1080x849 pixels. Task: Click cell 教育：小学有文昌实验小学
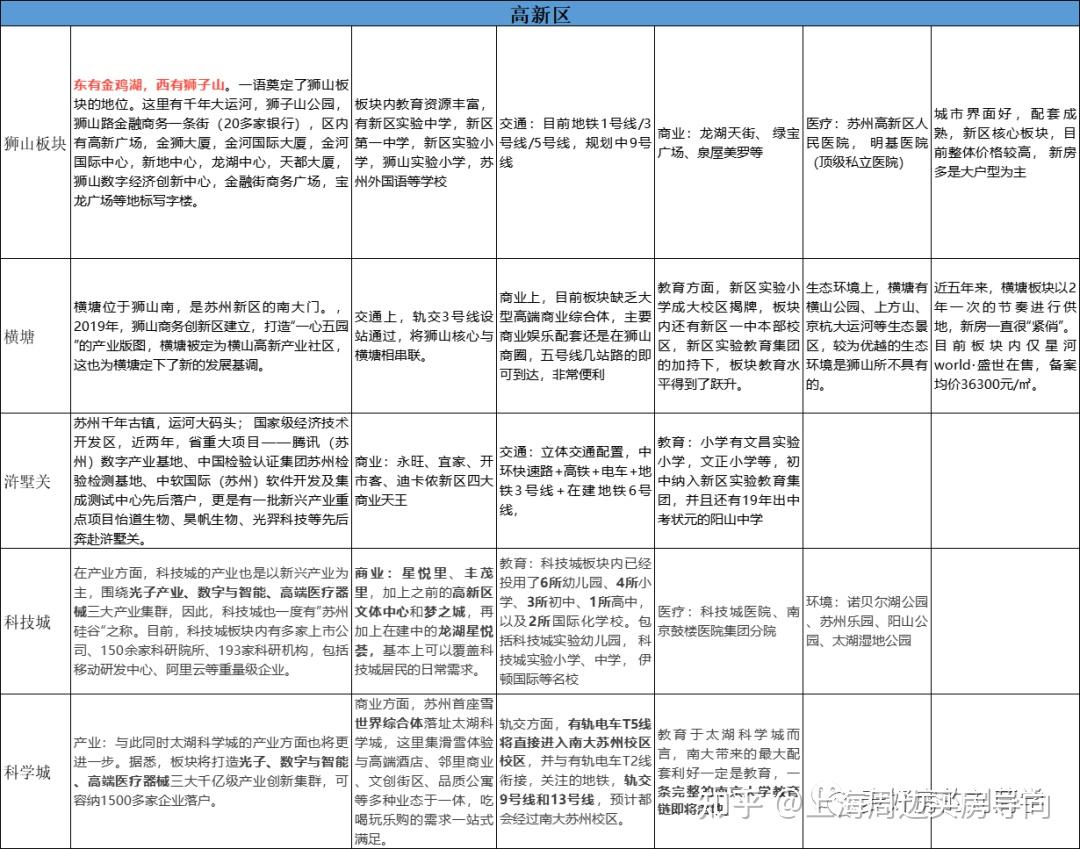[728, 481]
